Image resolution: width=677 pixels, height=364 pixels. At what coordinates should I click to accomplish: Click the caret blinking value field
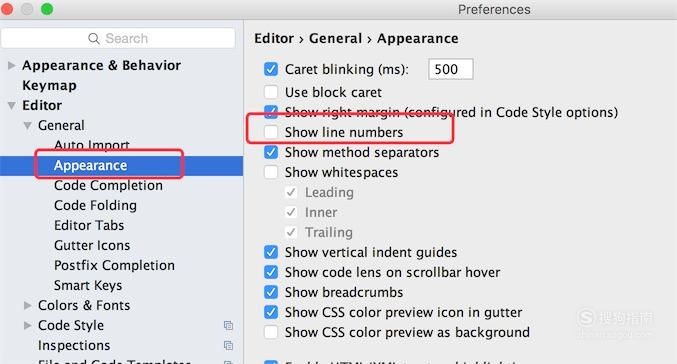[x=451, y=69]
